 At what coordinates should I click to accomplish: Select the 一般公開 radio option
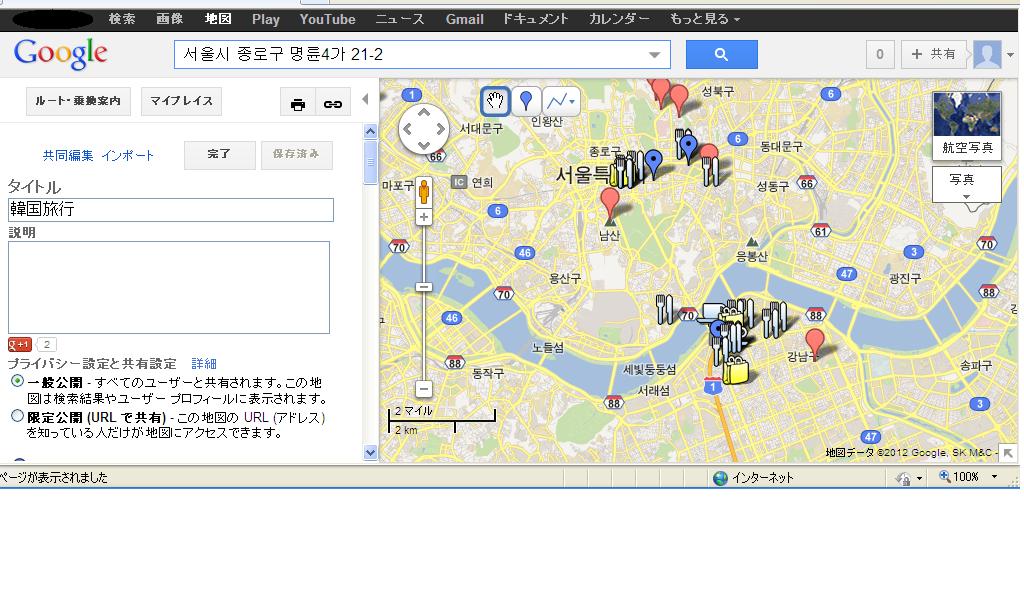click(x=18, y=381)
